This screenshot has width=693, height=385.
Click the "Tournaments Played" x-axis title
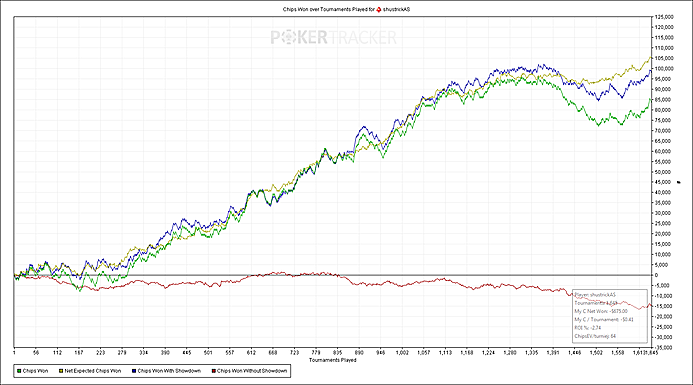coord(333,360)
